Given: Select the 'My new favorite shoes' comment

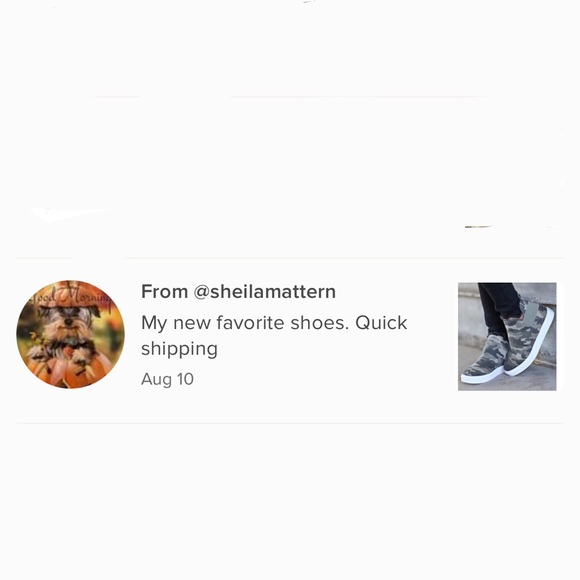Looking at the screenshot, I should point(274,335).
